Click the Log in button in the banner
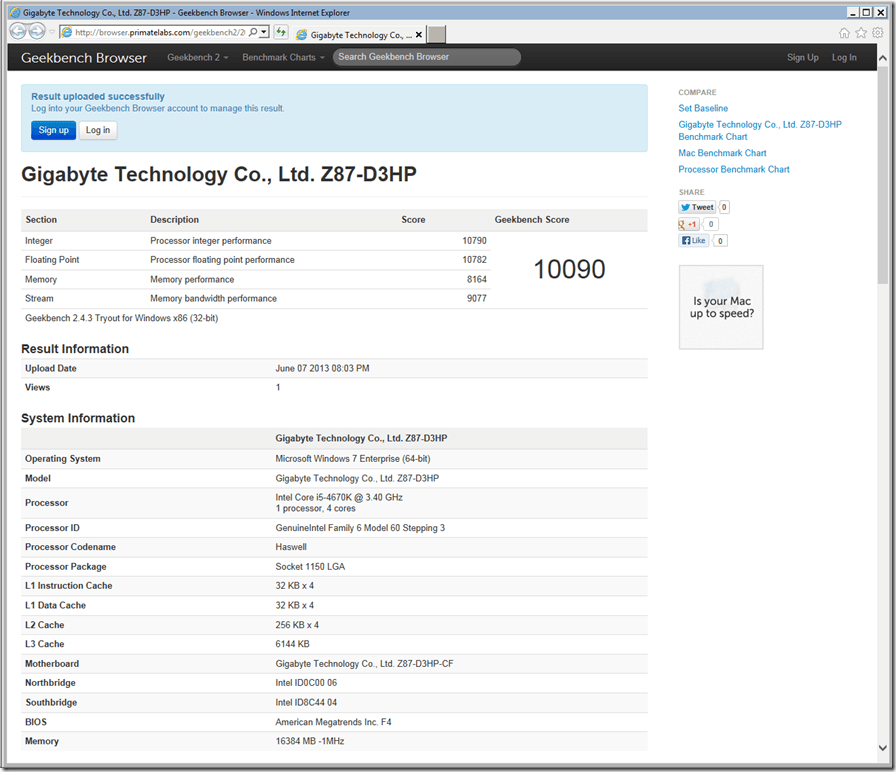This screenshot has width=896, height=772. (98, 130)
